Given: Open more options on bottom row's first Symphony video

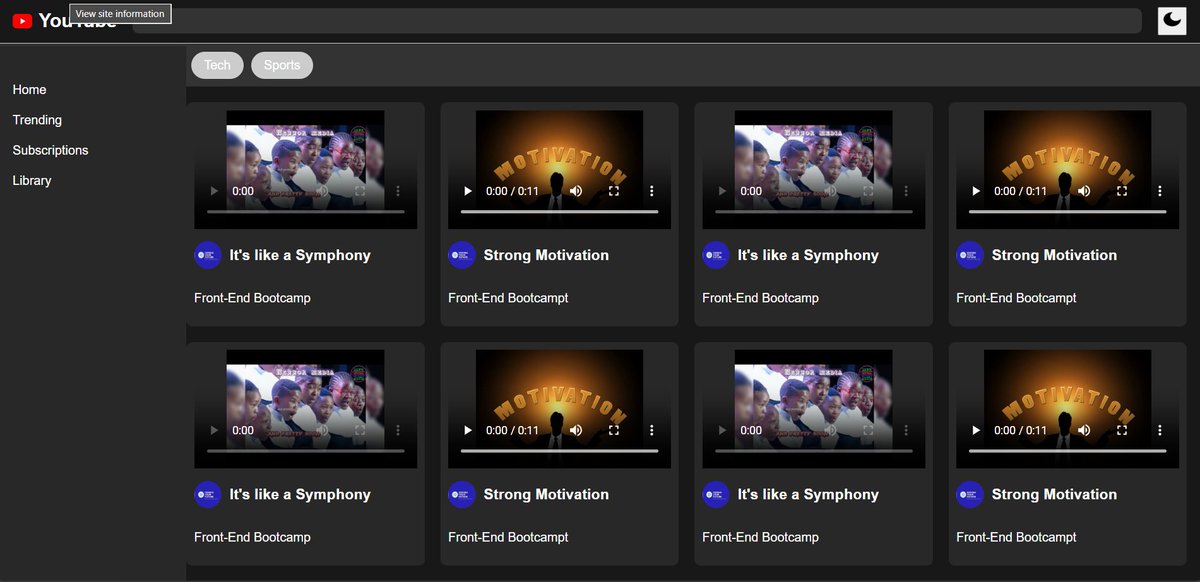Looking at the screenshot, I should point(398,430).
